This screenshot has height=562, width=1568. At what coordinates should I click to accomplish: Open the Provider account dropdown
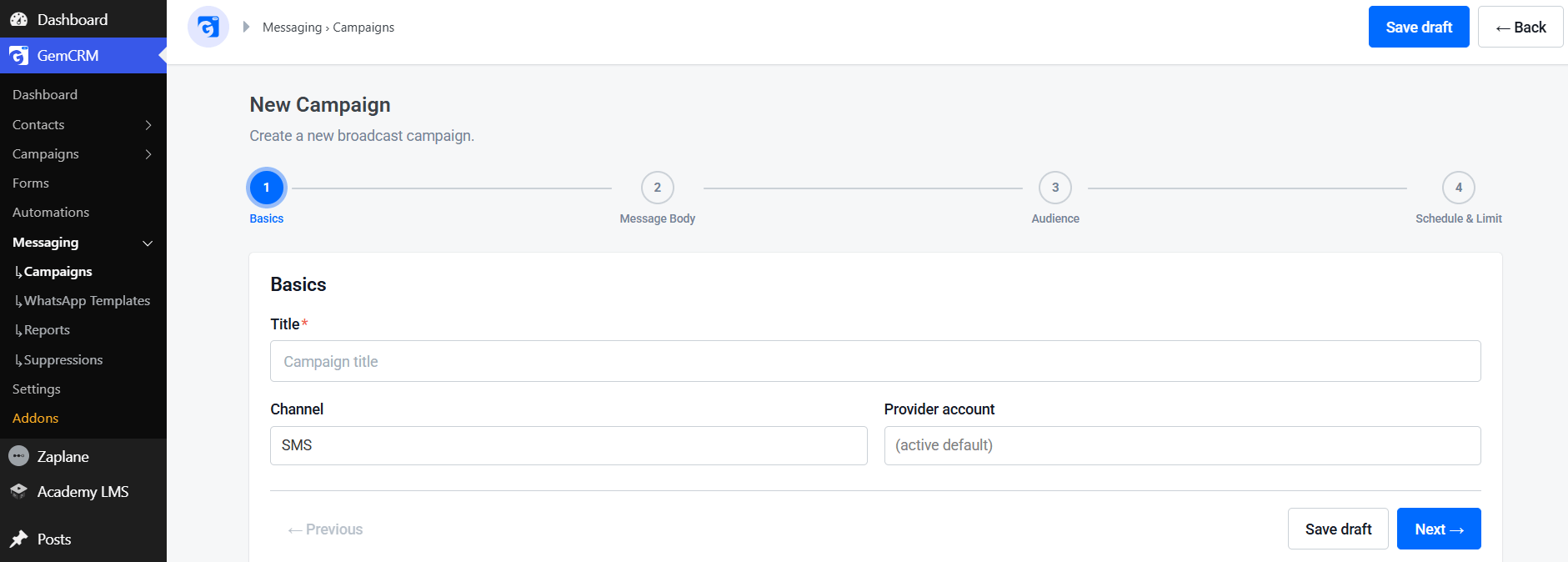[x=1182, y=445]
